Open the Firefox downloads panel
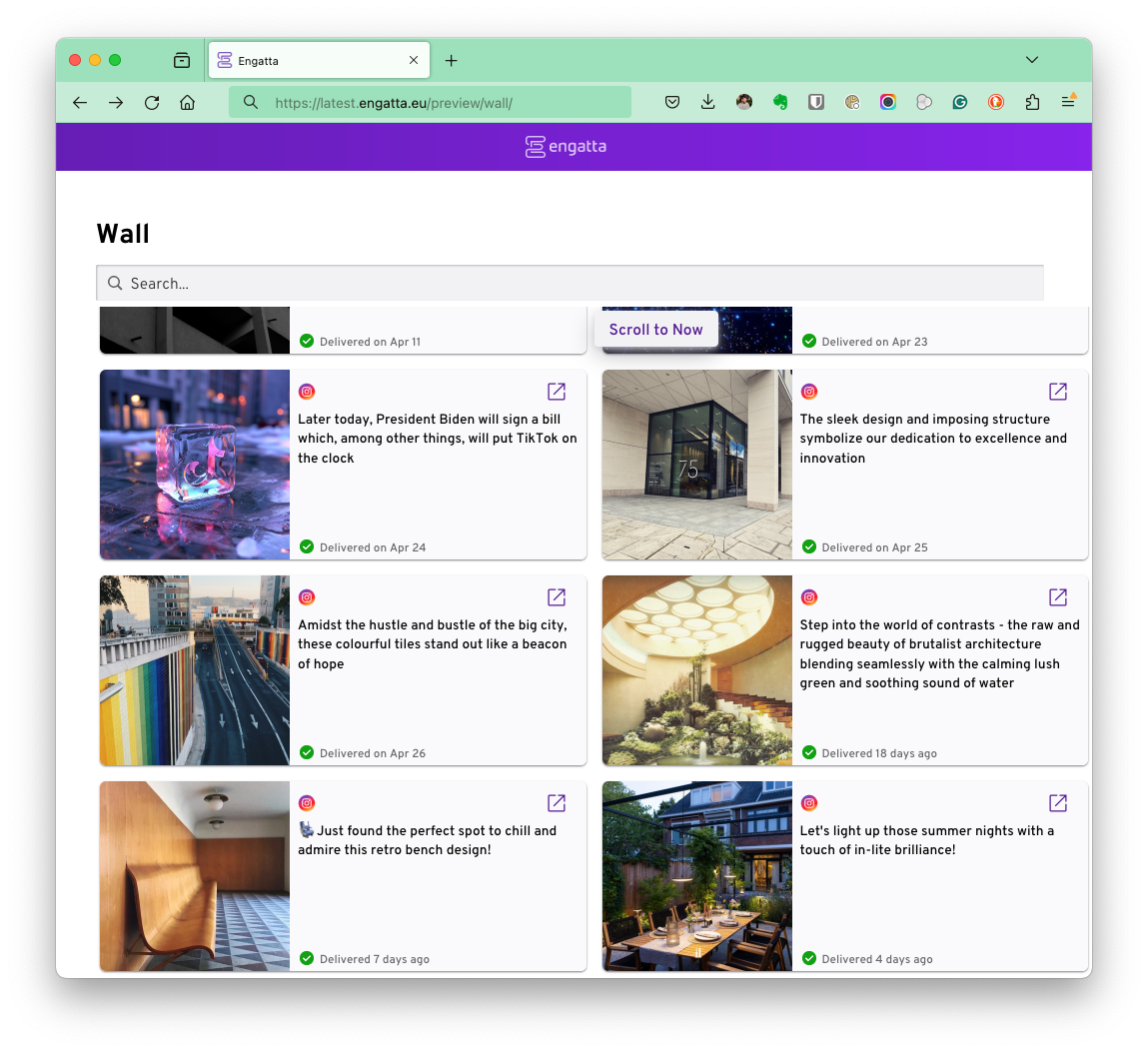Image resolution: width=1148 pixels, height=1052 pixels. click(708, 102)
